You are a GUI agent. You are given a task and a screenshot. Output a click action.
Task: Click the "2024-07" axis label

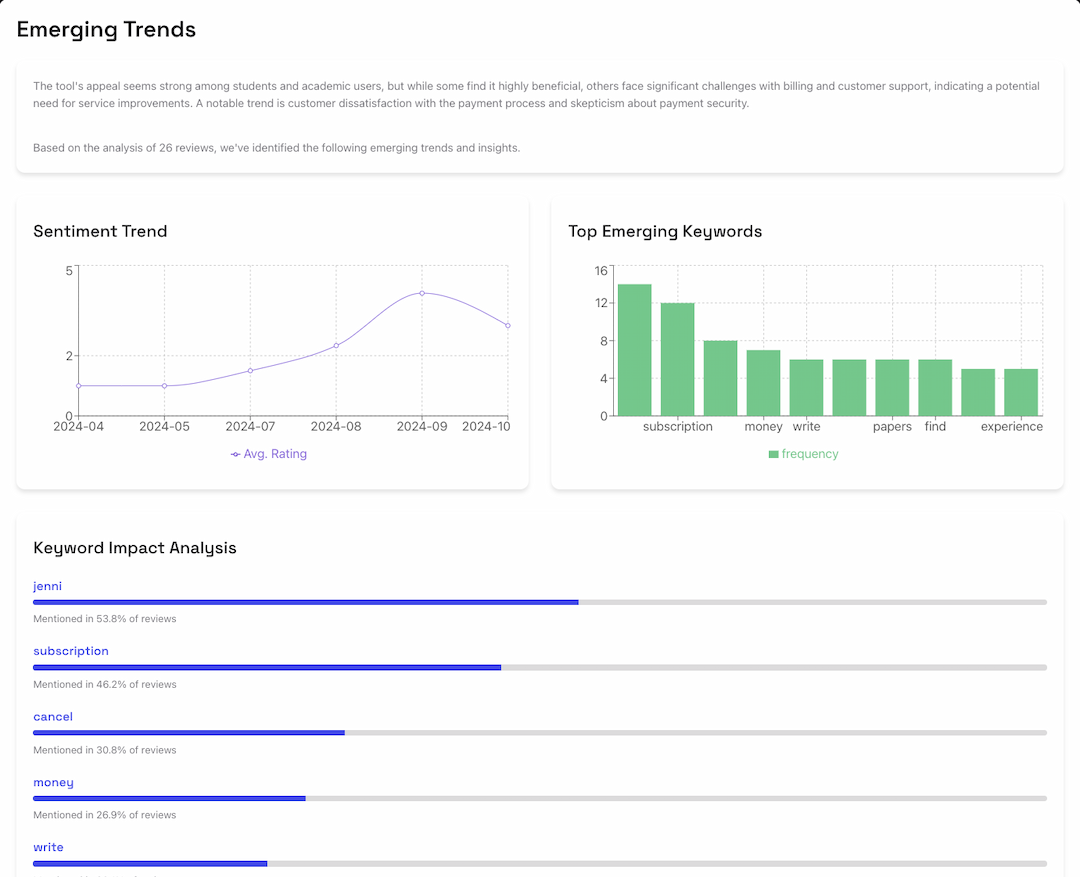pos(250,426)
